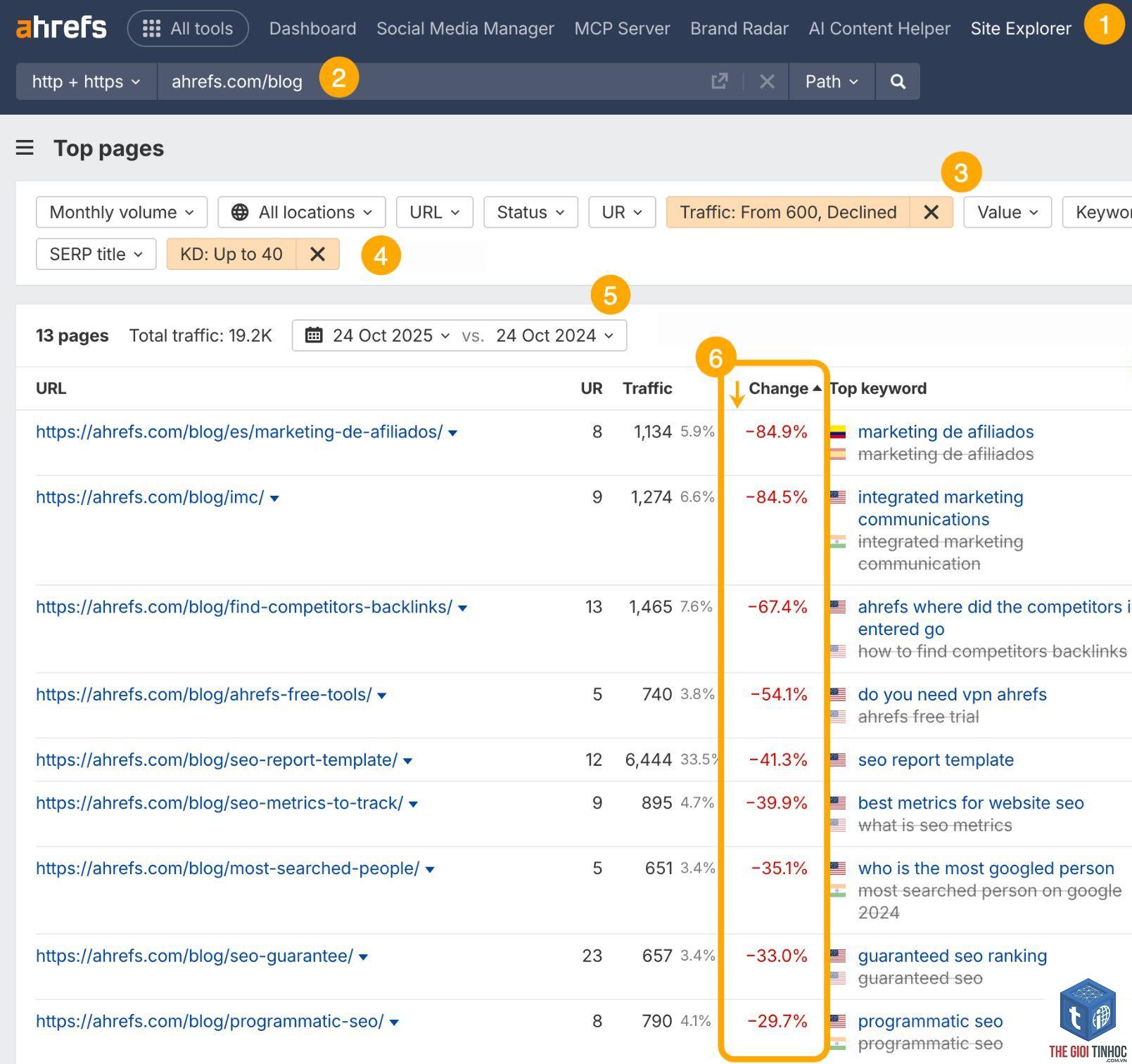Viewport: 1132px width, 1064px height.
Task: Open the Value filter dropdown
Action: tap(1007, 212)
